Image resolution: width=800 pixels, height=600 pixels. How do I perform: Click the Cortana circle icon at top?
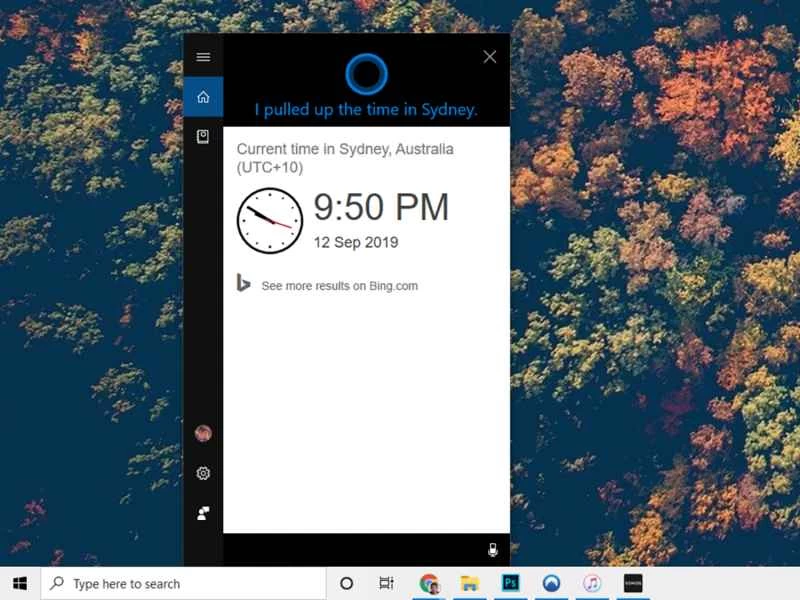pyautogui.click(x=367, y=74)
